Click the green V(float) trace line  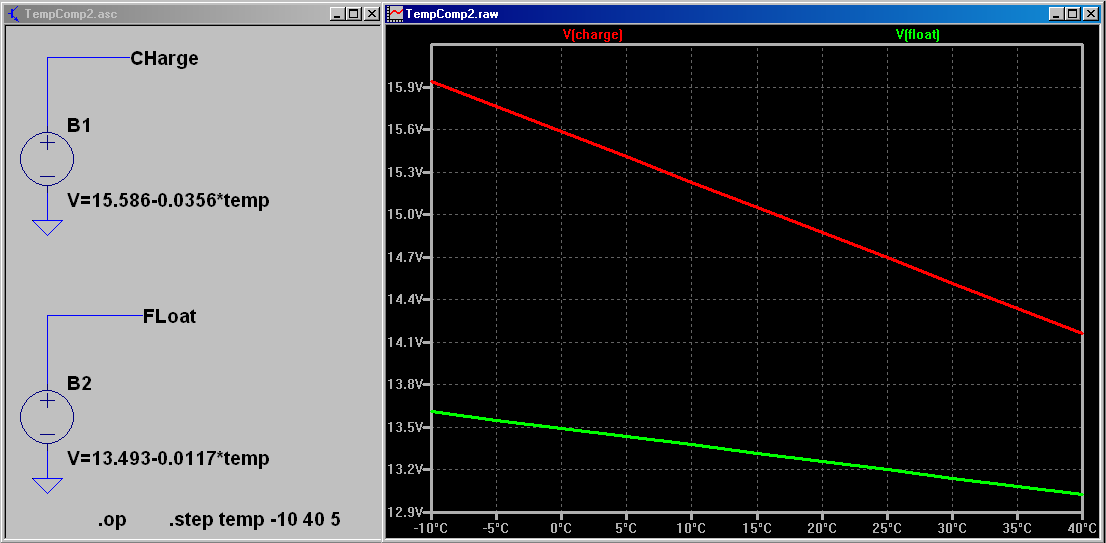(x=756, y=453)
